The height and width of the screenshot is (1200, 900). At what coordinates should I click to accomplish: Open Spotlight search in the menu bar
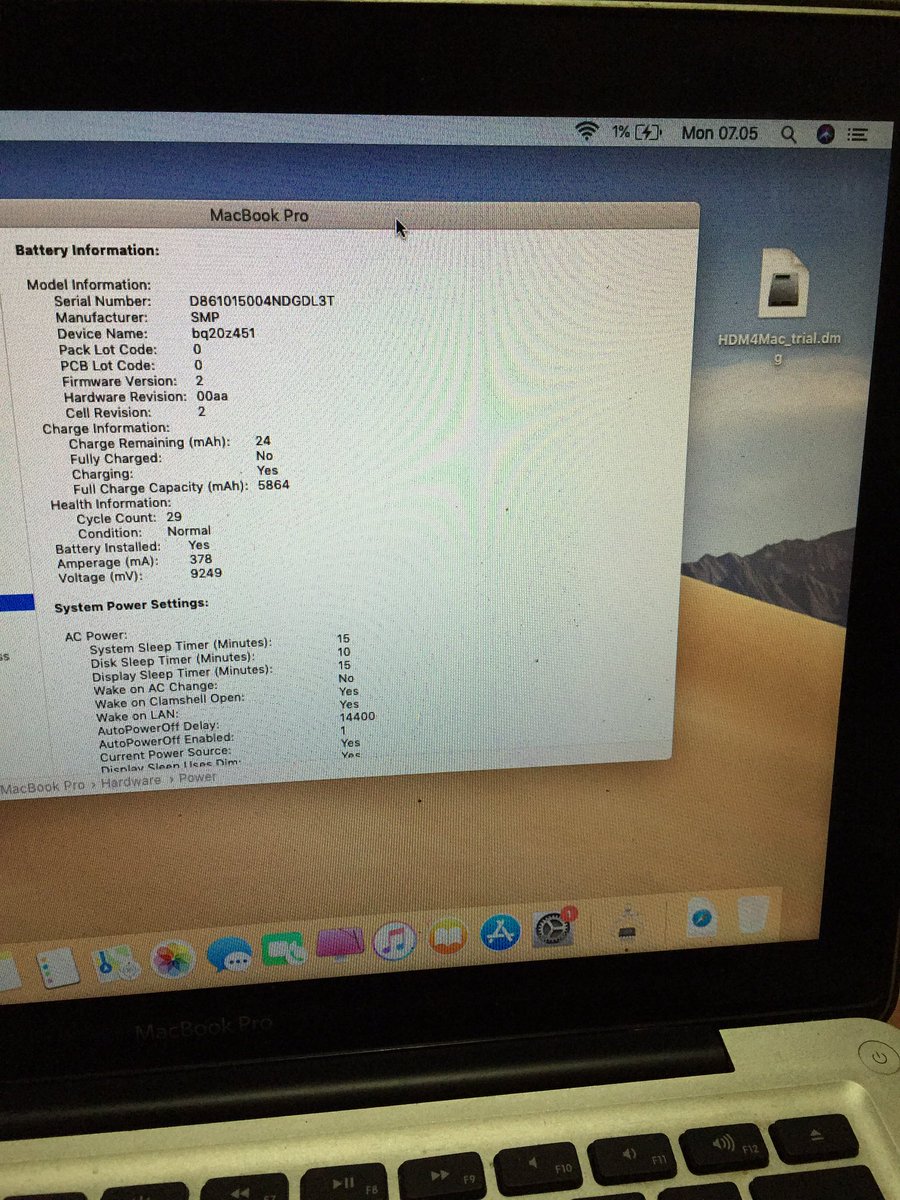point(788,133)
